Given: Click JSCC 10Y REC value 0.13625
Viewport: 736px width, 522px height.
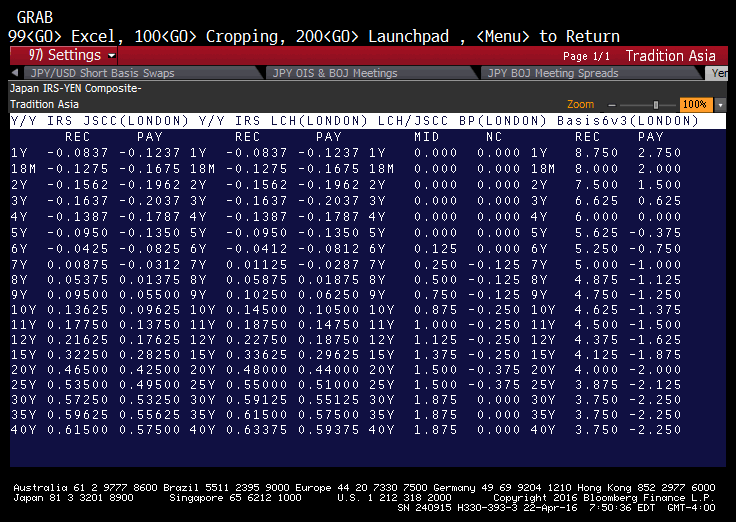Looking at the screenshot, I should 77,310.
